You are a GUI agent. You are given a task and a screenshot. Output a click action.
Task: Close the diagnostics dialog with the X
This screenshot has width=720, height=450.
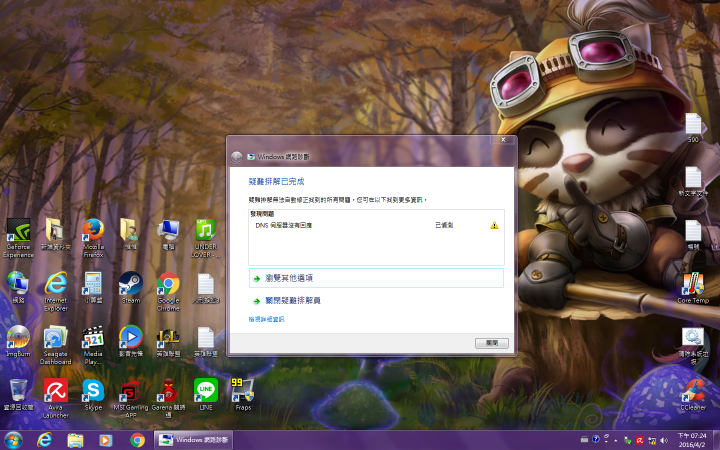tap(503, 140)
